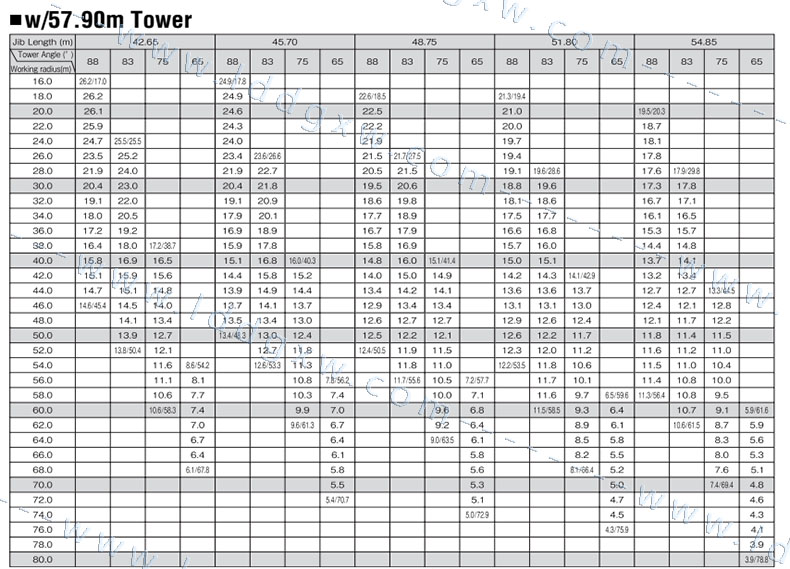Click cell value 15.1/41.4
The image size is (790, 569).
(442, 261)
